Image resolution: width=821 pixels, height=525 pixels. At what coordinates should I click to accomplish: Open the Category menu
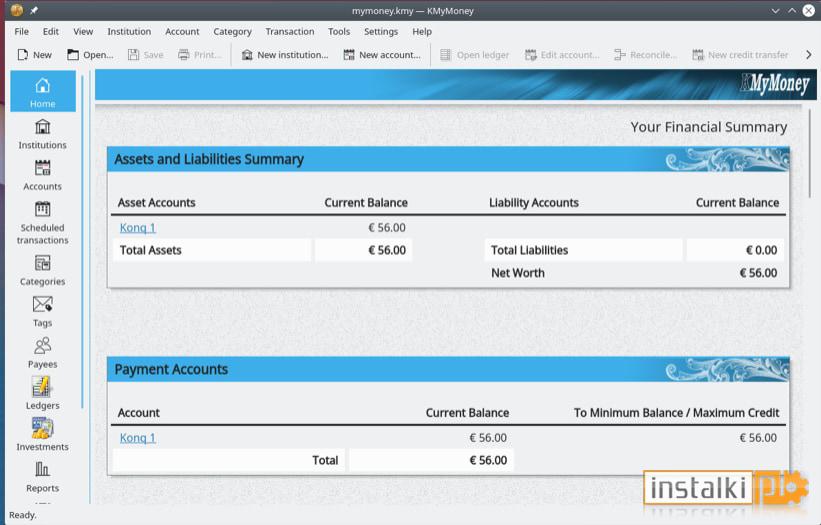[232, 31]
